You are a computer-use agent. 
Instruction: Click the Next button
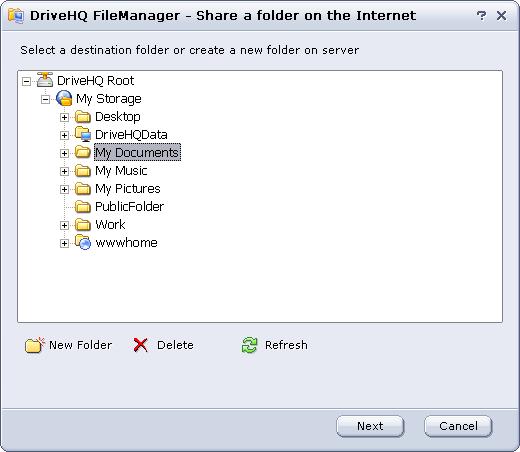point(370,426)
